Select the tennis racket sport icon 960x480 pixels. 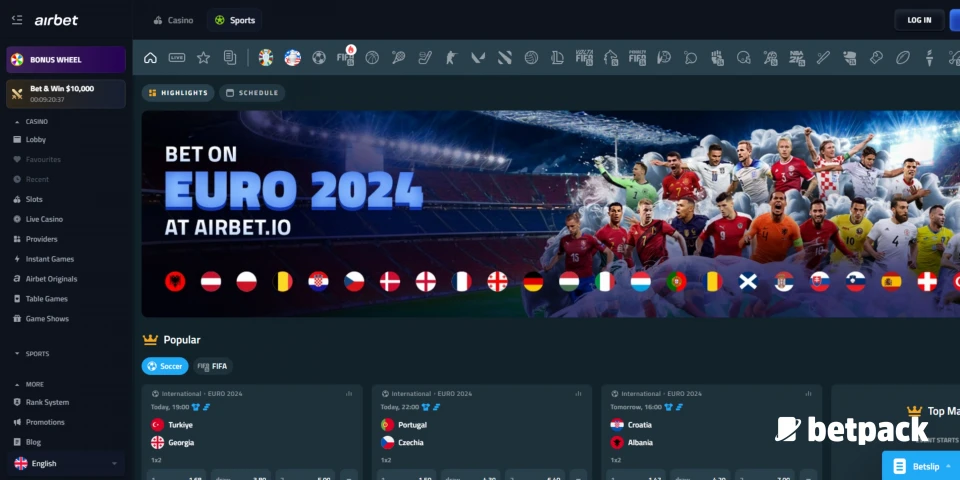[399, 58]
